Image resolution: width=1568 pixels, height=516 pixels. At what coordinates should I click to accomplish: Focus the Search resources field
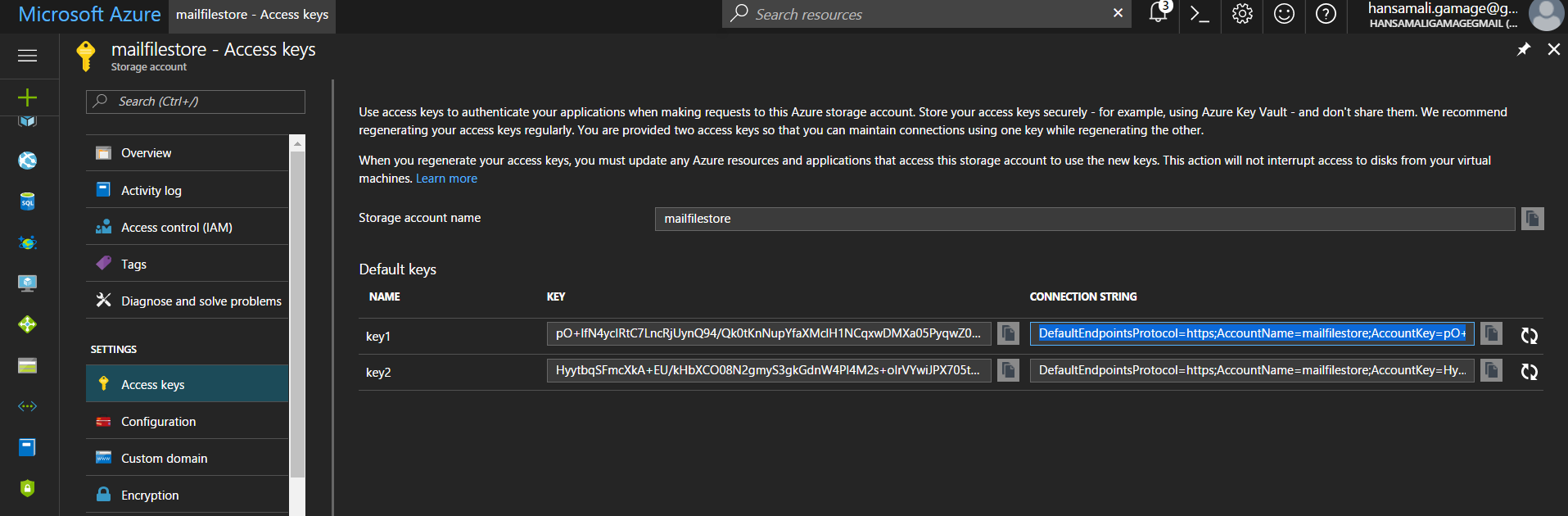(925, 13)
